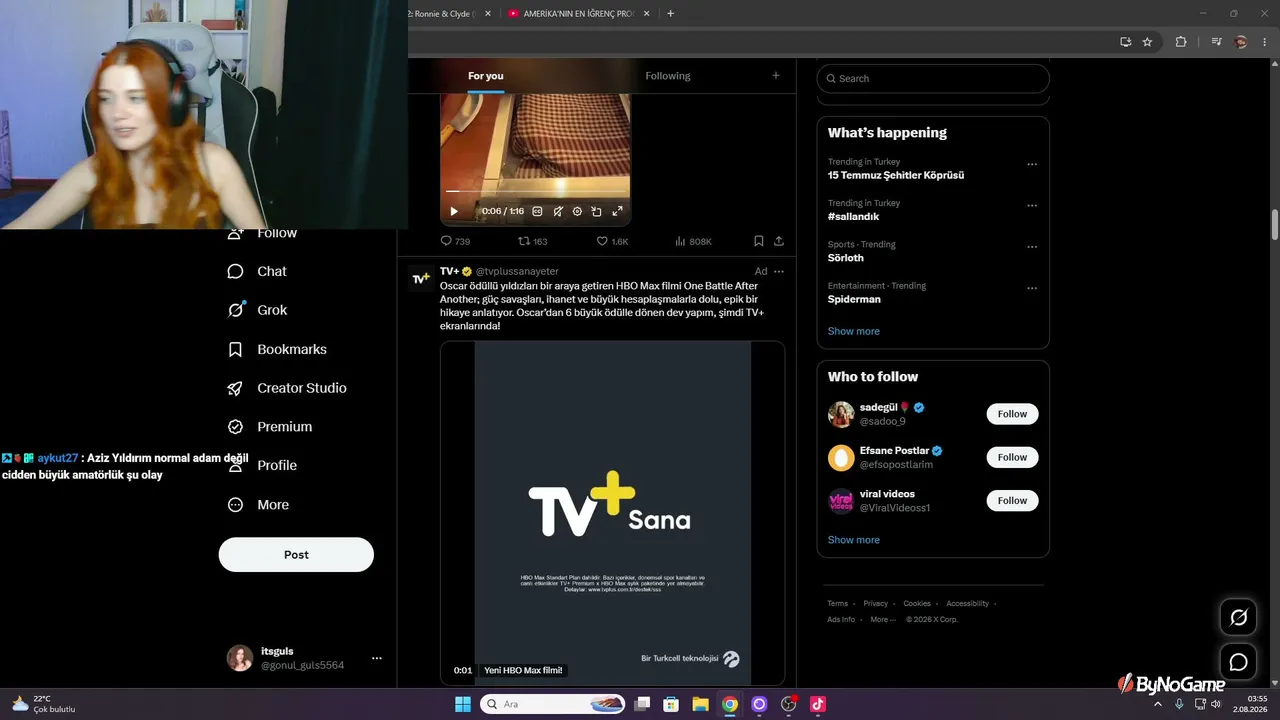Follow the Efsane Postlar account
The width and height of the screenshot is (1280, 720).
pyautogui.click(x=1012, y=457)
